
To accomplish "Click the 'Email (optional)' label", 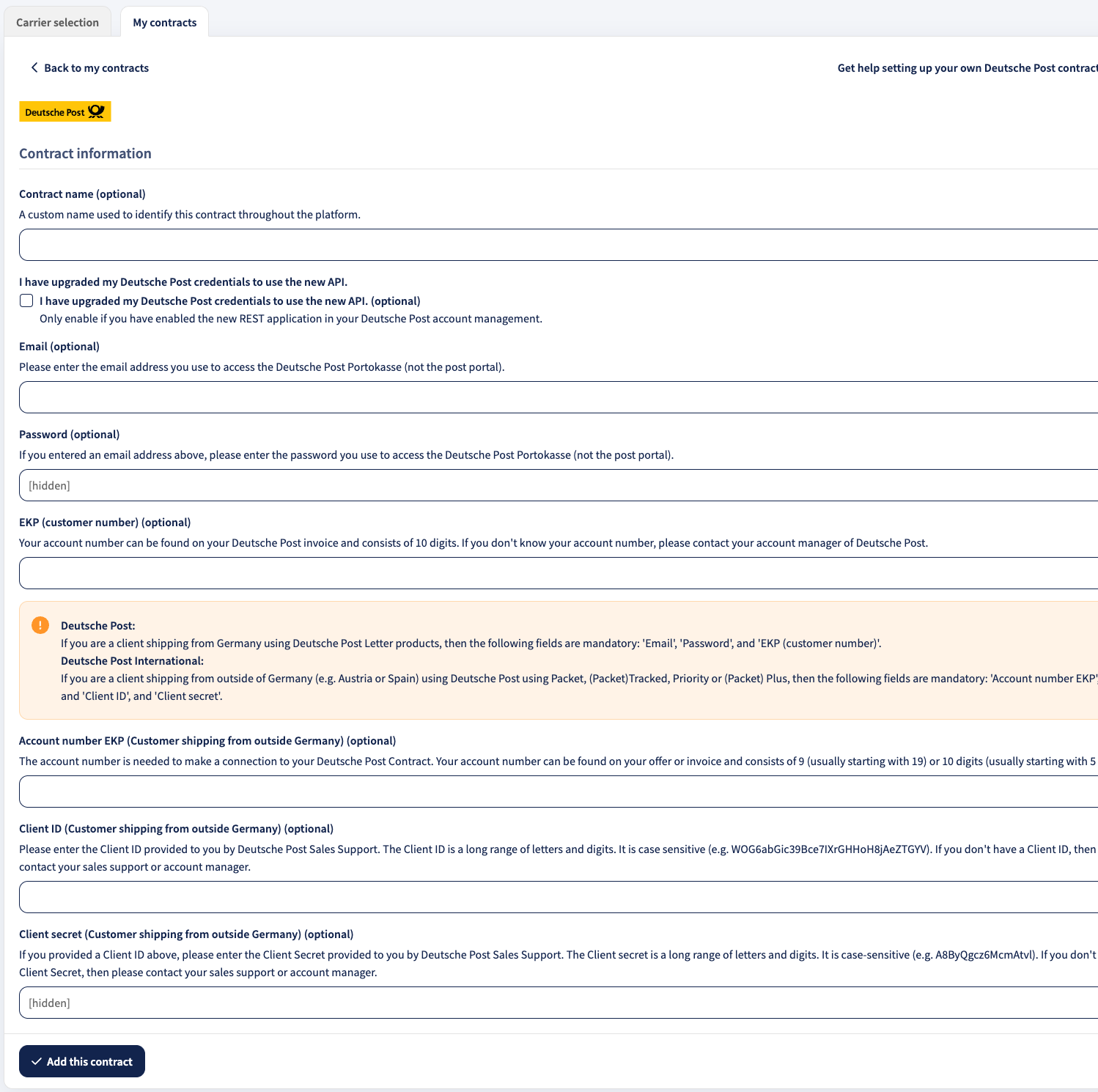I will [59, 346].
